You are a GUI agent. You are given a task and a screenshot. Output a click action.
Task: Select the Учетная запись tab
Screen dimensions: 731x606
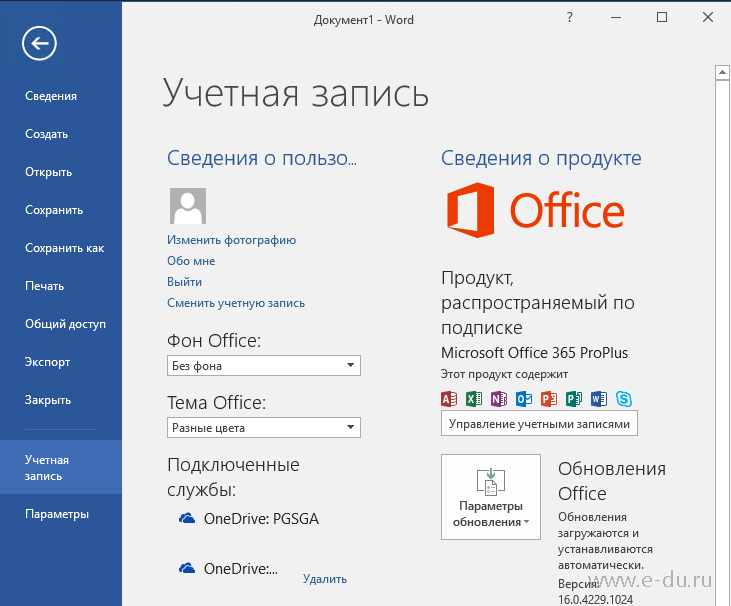pyautogui.click(x=61, y=468)
